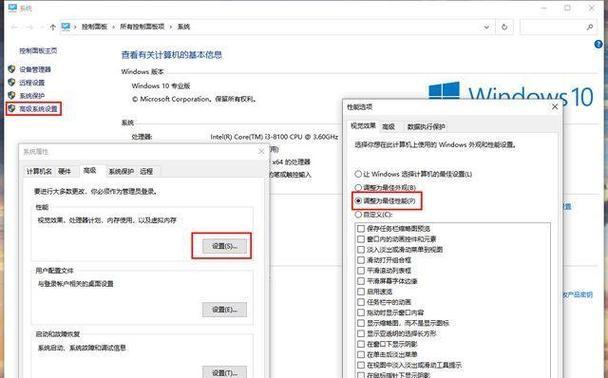The image size is (608, 378).
Task: Click the forward arrow in address bar
Action: click(x=30, y=27)
